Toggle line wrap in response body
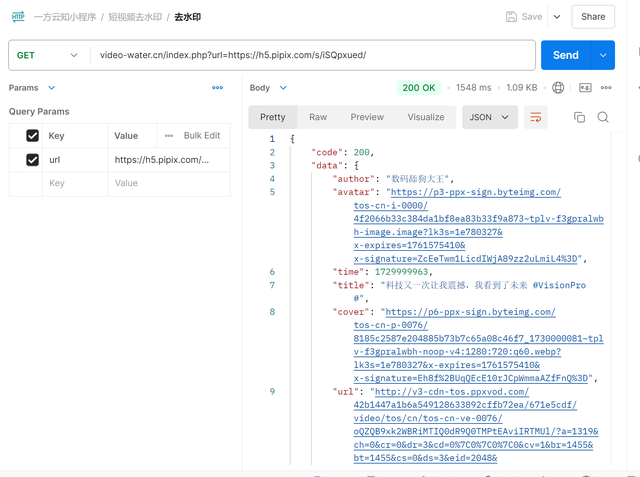The image size is (640, 477). 536,117
